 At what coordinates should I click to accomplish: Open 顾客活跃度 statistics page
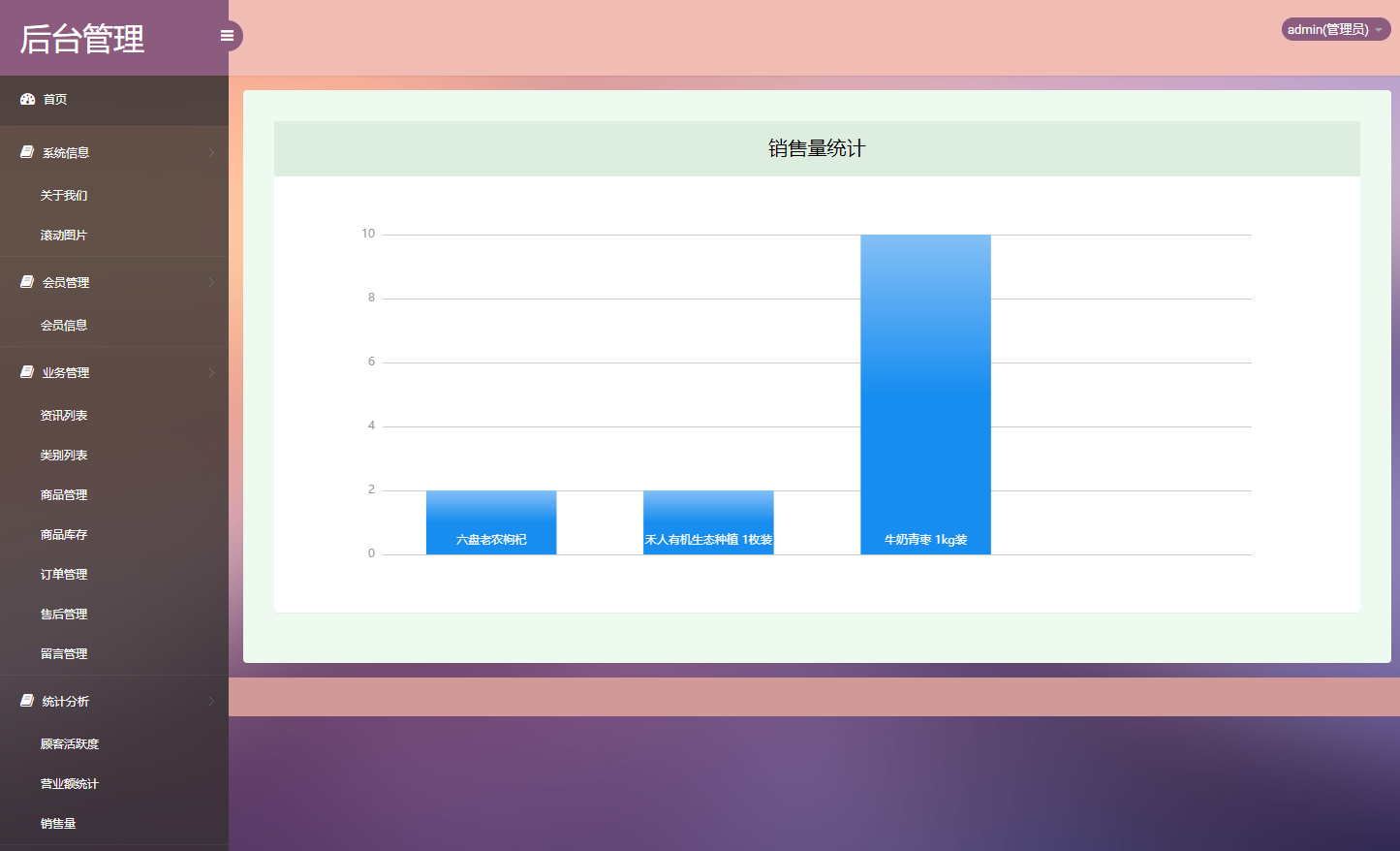(x=70, y=744)
